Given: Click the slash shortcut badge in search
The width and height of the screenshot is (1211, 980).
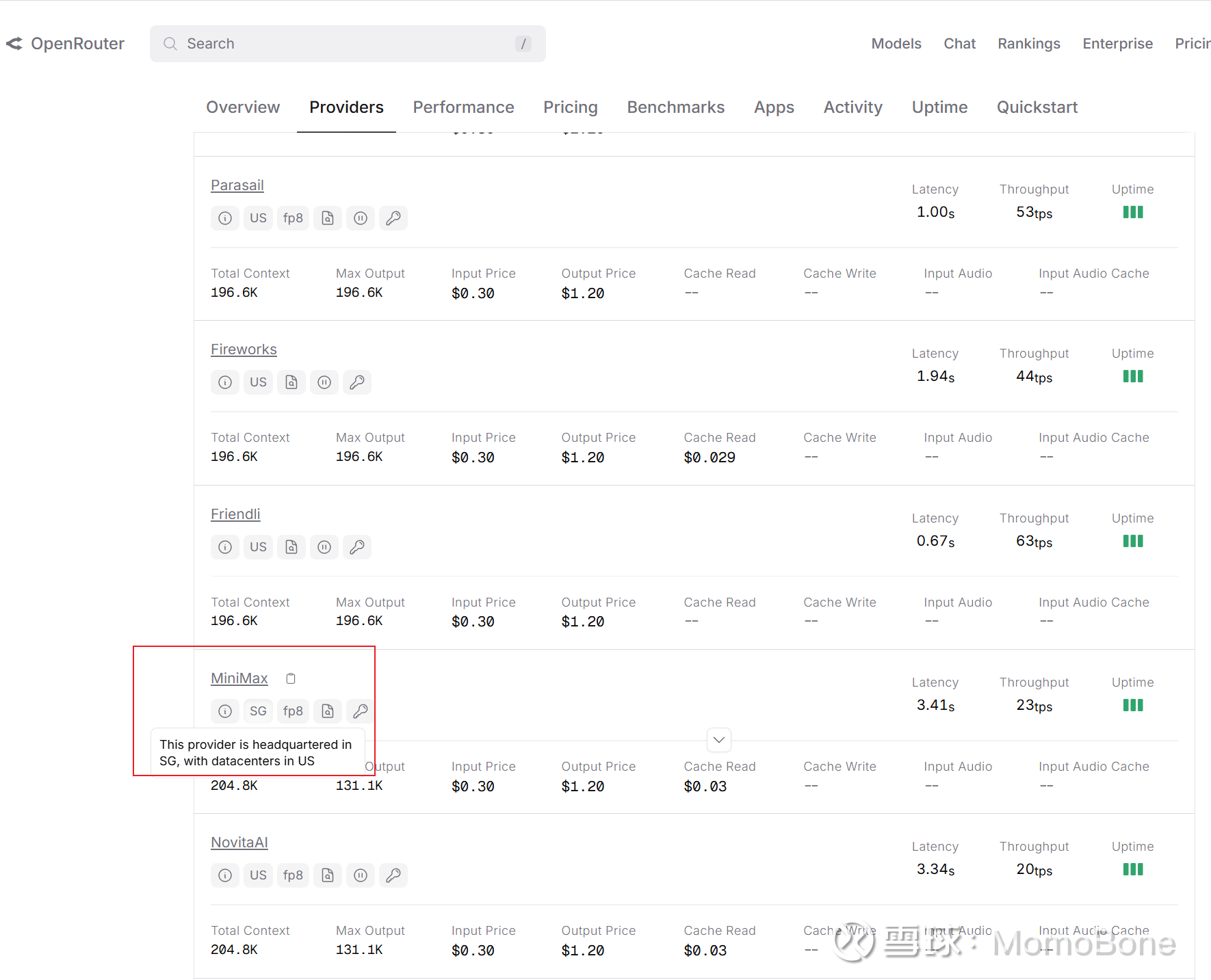Looking at the screenshot, I should (x=523, y=44).
